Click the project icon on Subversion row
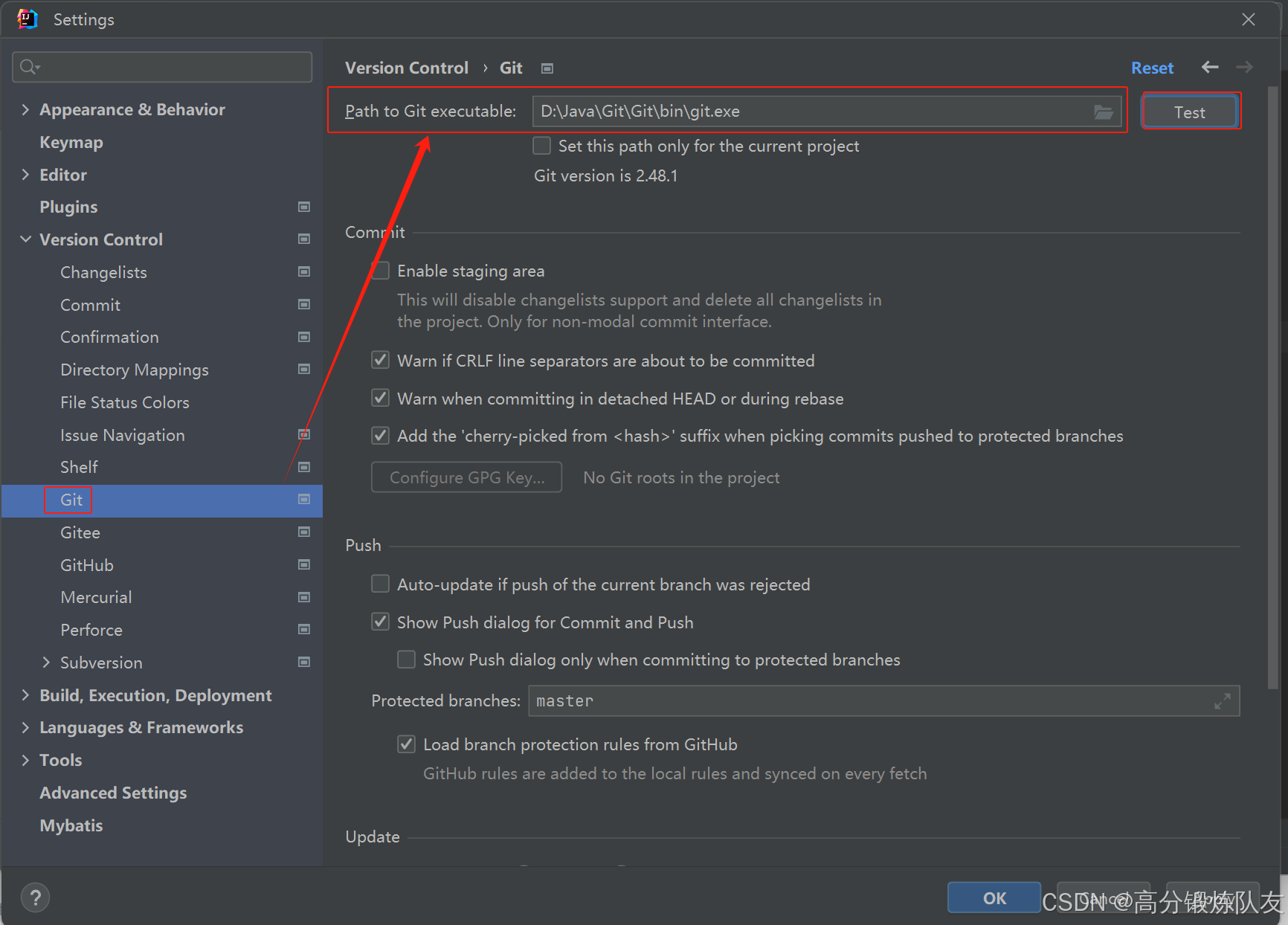The image size is (1288, 925). click(x=304, y=662)
